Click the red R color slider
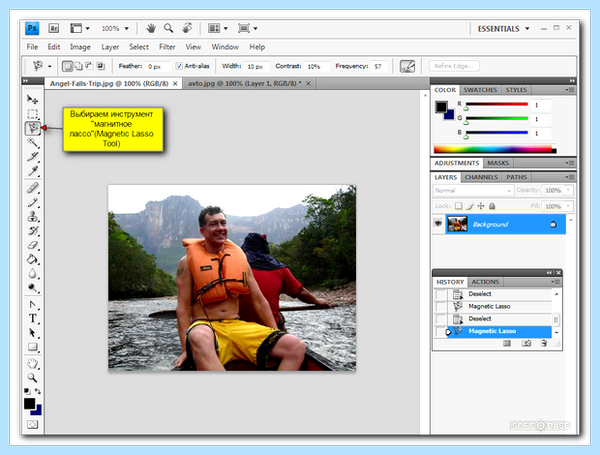This screenshot has height=455, width=600. (496, 104)
